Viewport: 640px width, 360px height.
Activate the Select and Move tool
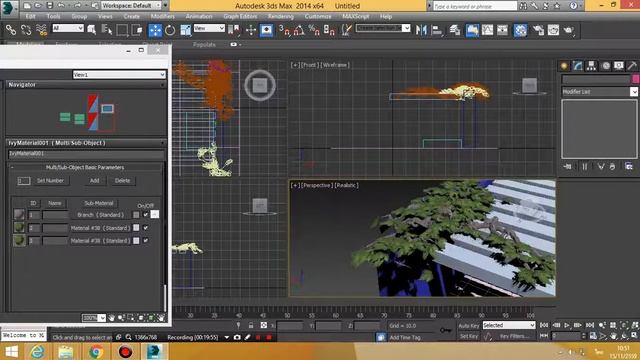155,30
